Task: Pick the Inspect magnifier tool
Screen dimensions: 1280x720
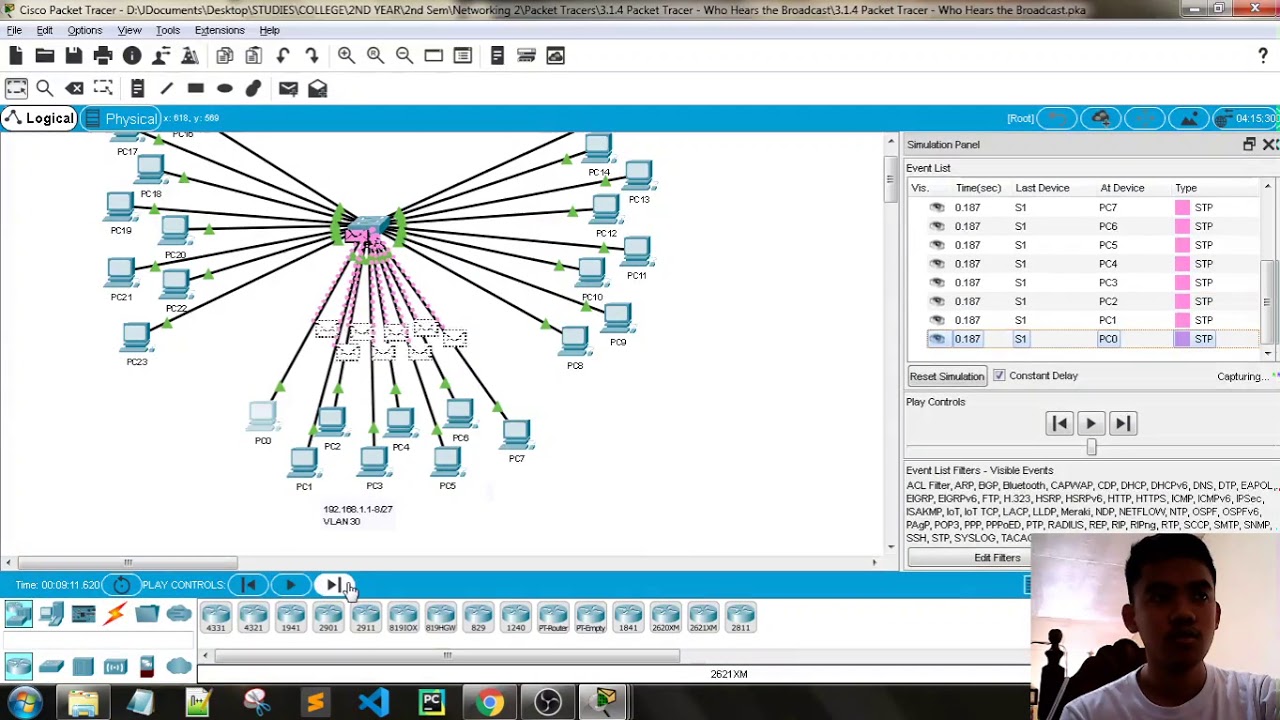Action: tap(45, 89)
